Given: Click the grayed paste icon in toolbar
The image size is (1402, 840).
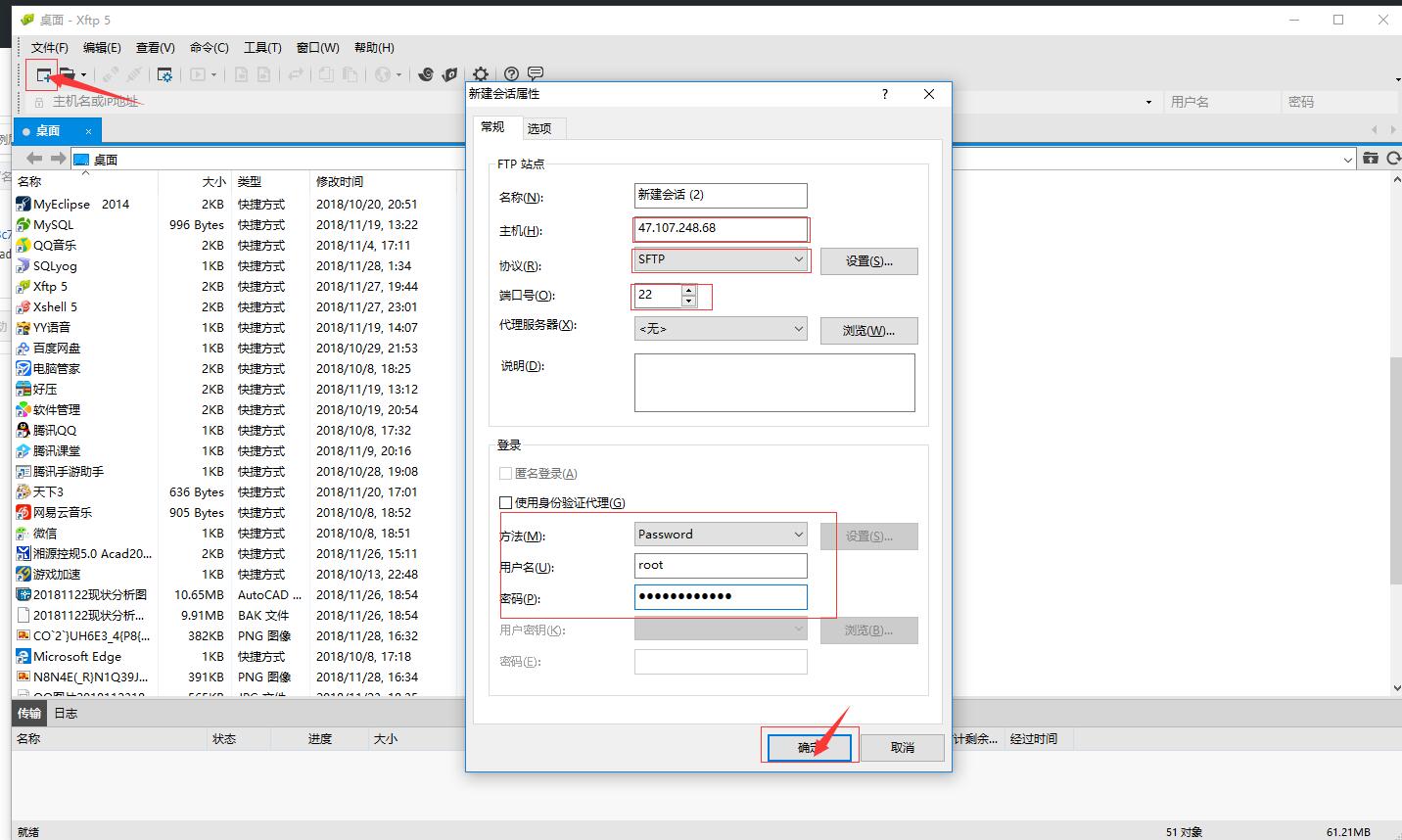Looking at the screenshot, I should (x=350, y=74).
